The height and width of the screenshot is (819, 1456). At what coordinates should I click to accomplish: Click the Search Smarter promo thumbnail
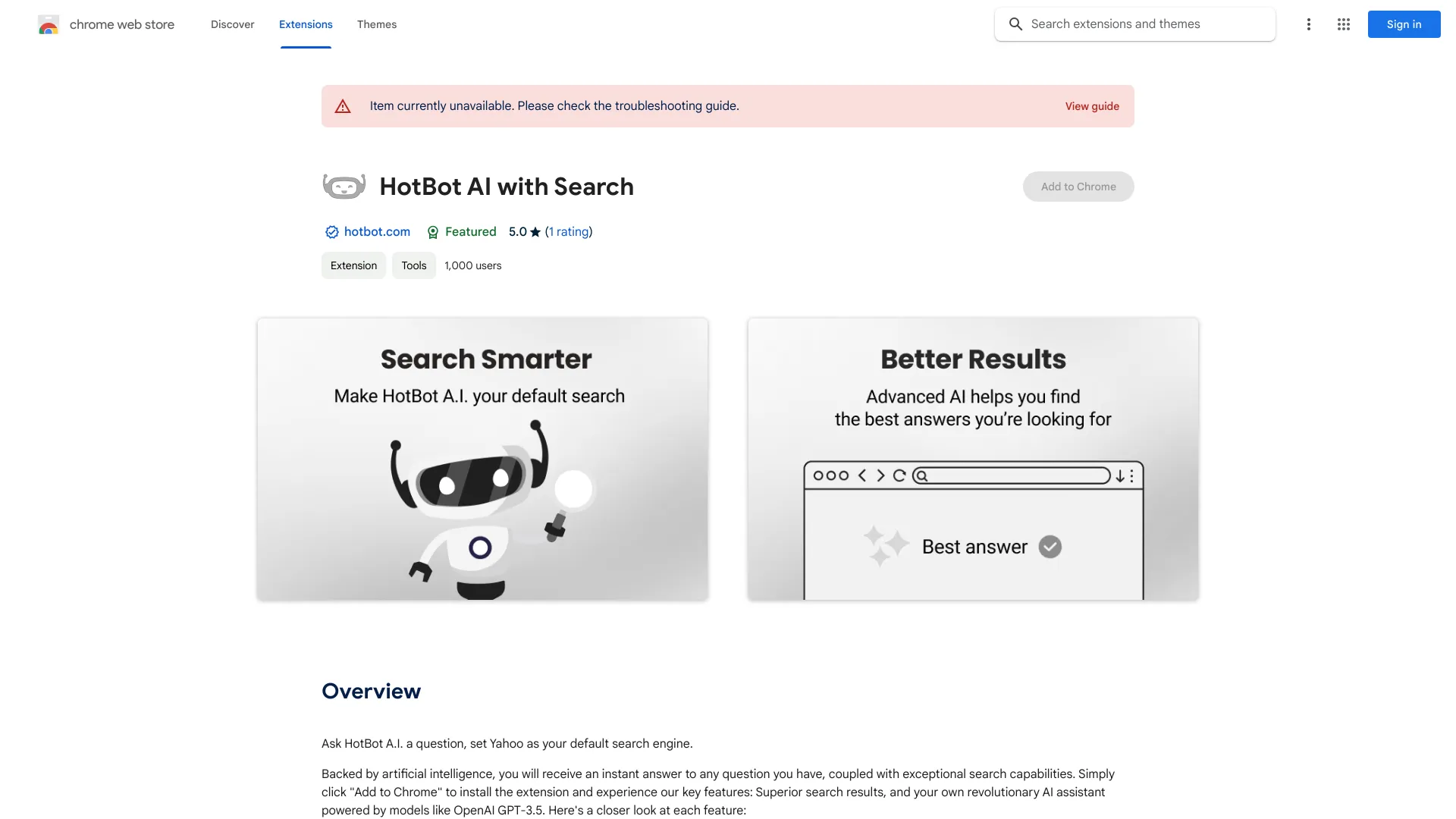point(483,459)
